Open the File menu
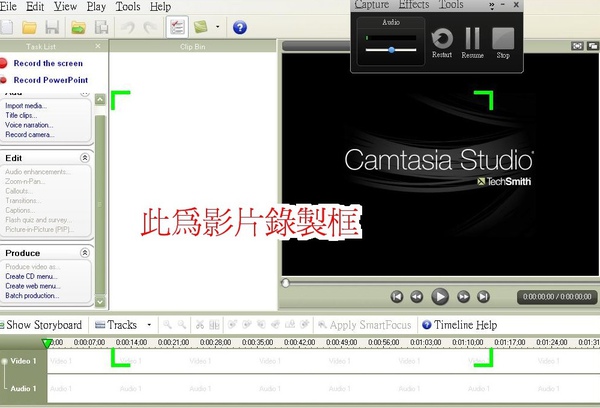 coord(8,7)
